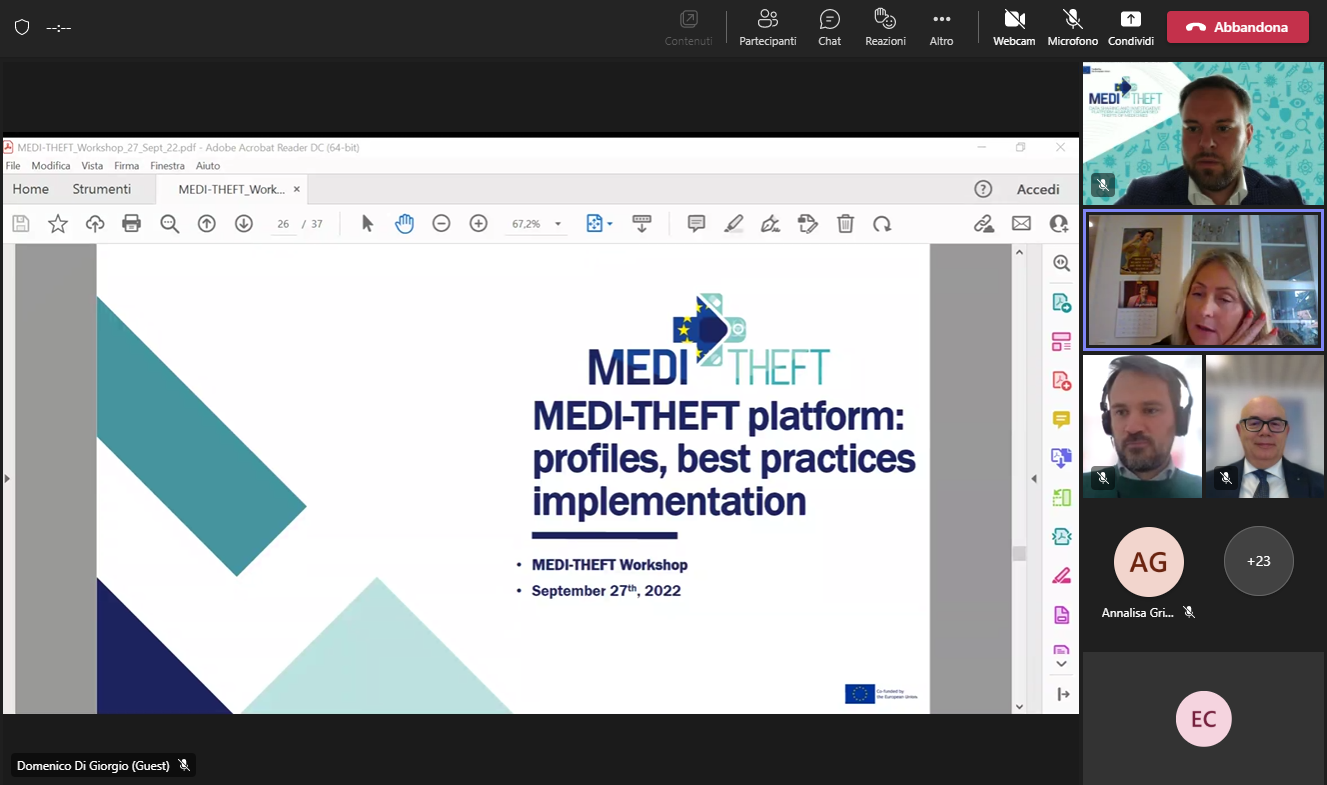Click the shield security icon
This screenshot has width=1327, height=785.
click(x=22, y=27)
